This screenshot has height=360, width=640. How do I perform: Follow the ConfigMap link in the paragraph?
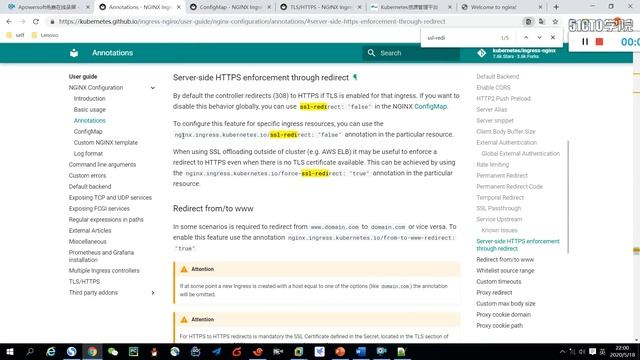click(x=430, y=107)
